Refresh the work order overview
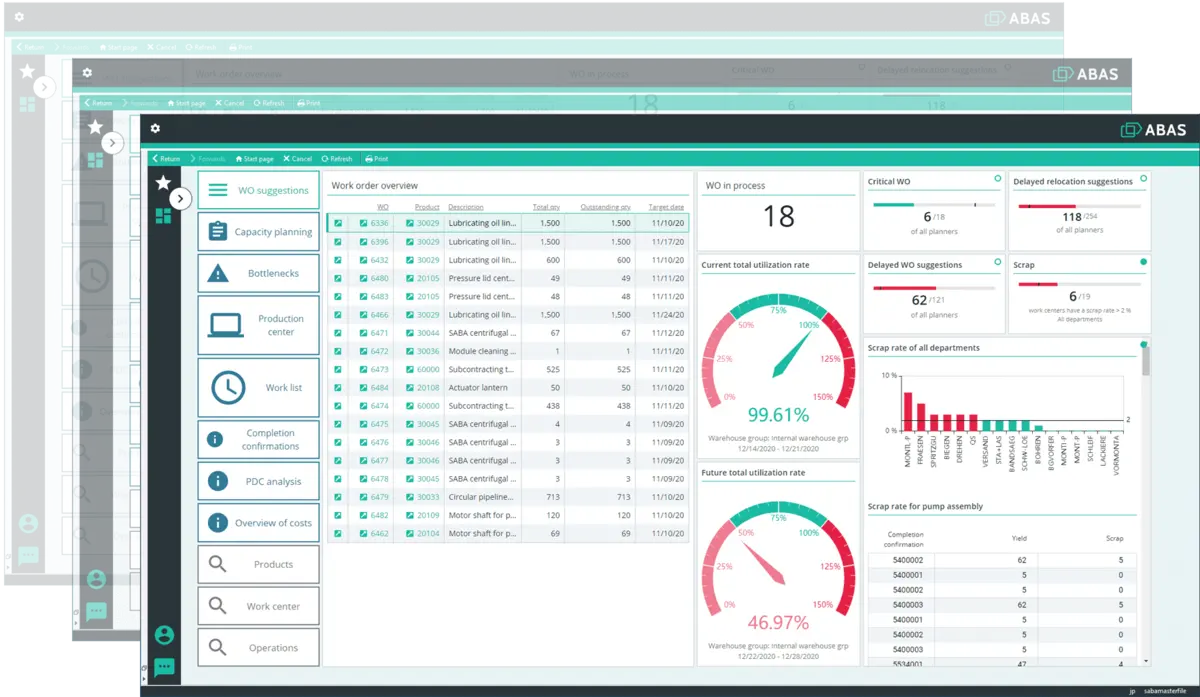Image resolution: width=1200 pixels, height=697 pixels. point(335,158)
